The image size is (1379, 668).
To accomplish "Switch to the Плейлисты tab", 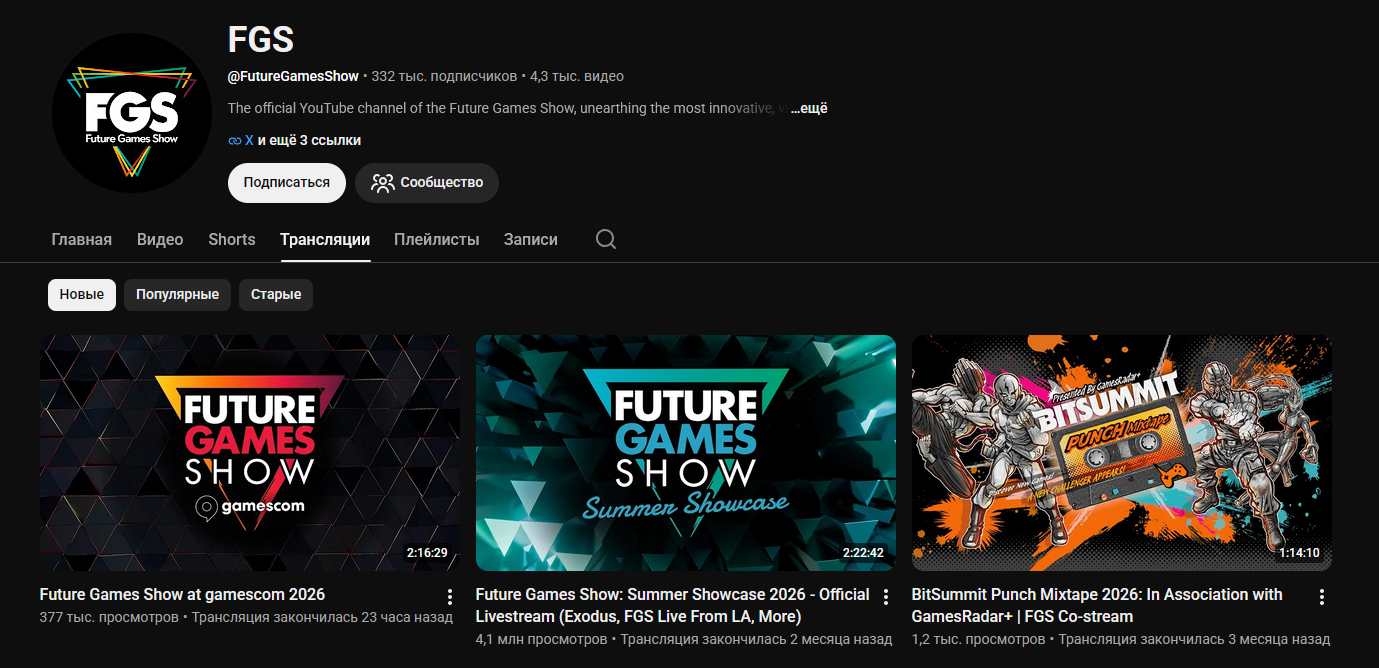I will 437,240.
